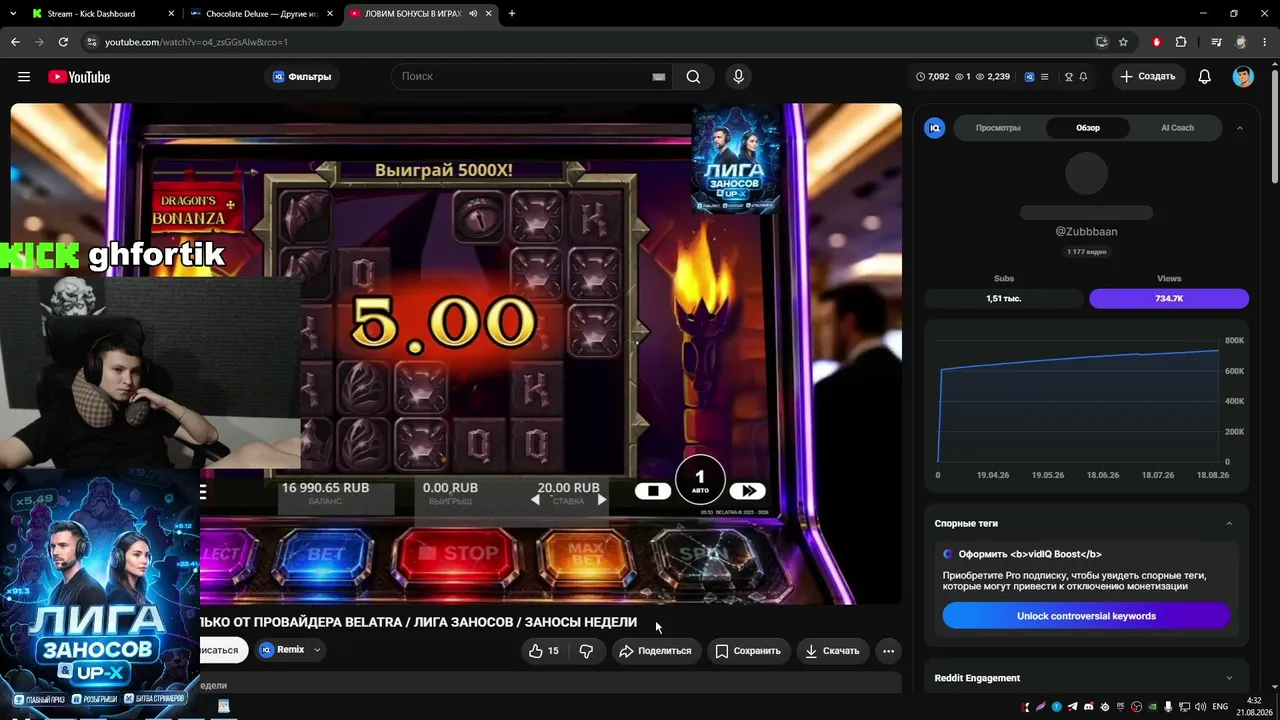Viewport: 1280px width, 720px height.
Task: Select the Просмотры tab in vidIQ panel
Action: click(998, 128)
